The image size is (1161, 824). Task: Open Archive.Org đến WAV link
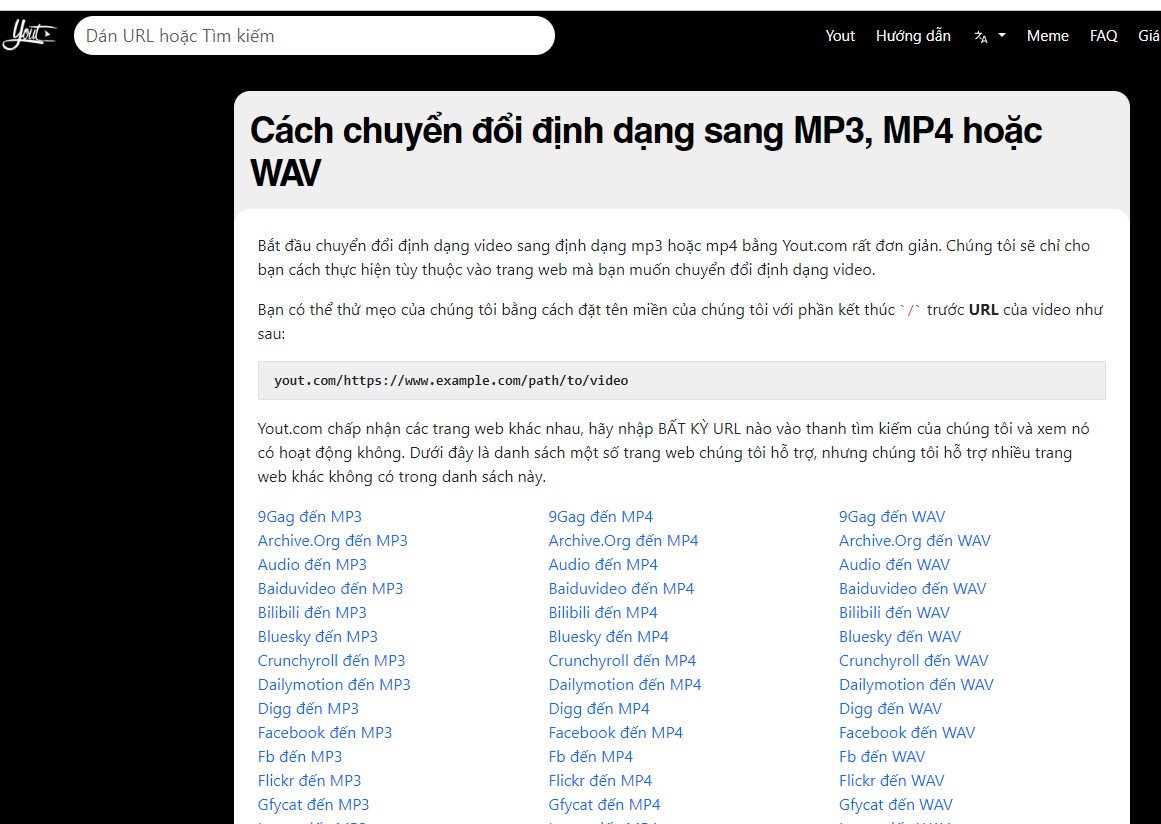(914, 540)
